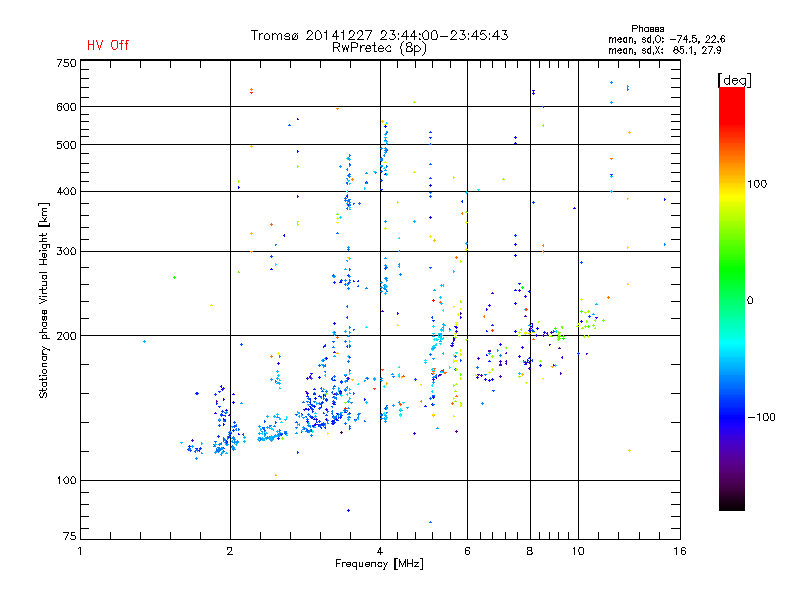Click the x-axis label '8'
The width and height of the screenshot is (800, 600).
point(530,551)
